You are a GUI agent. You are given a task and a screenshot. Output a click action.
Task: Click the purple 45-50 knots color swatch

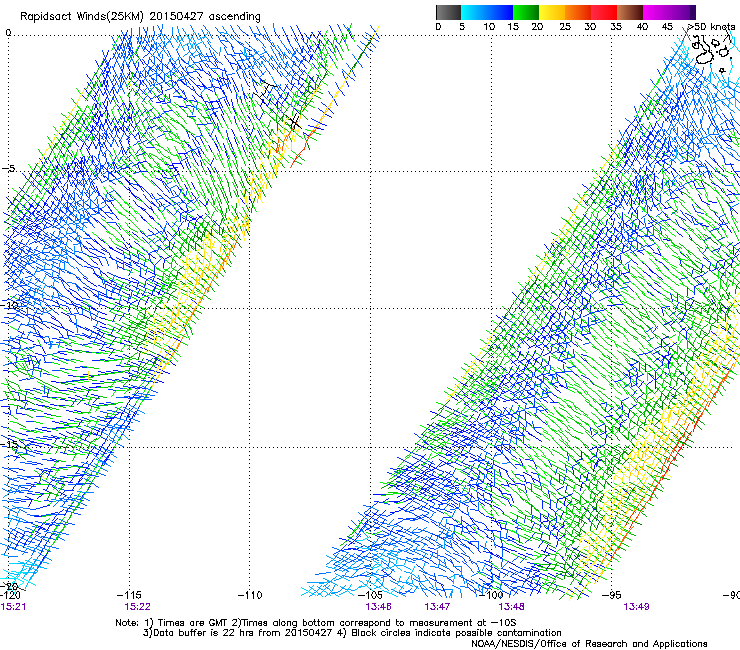pos(682,12)
